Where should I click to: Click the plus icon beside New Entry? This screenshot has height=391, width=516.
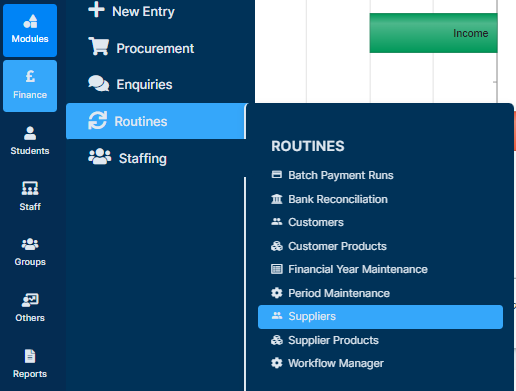[x=96, y=9]
